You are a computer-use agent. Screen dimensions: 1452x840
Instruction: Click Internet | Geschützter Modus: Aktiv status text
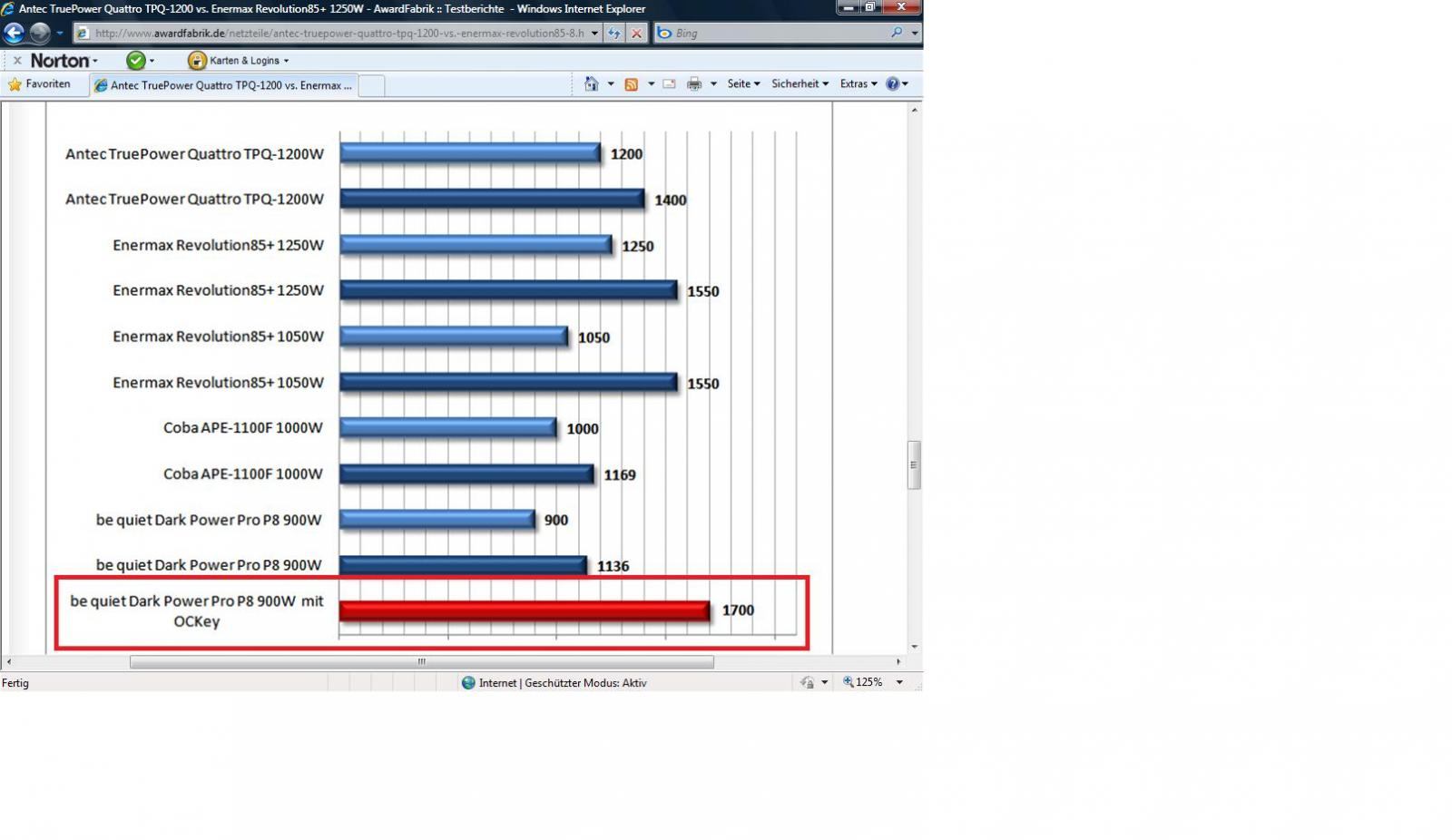tap(563, 683)
